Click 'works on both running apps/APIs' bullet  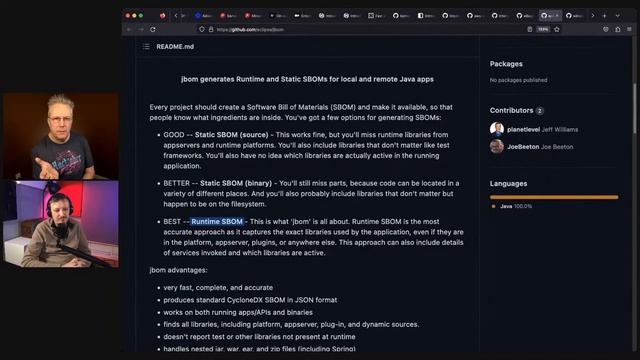[x=238, y=312]
